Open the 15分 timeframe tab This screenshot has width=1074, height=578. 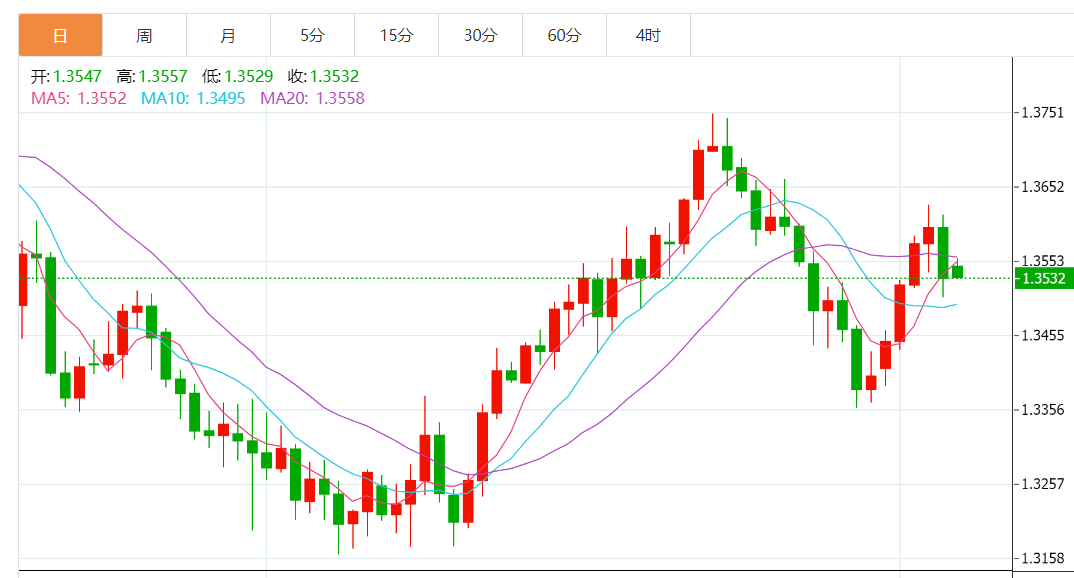[x=397, y=35]
